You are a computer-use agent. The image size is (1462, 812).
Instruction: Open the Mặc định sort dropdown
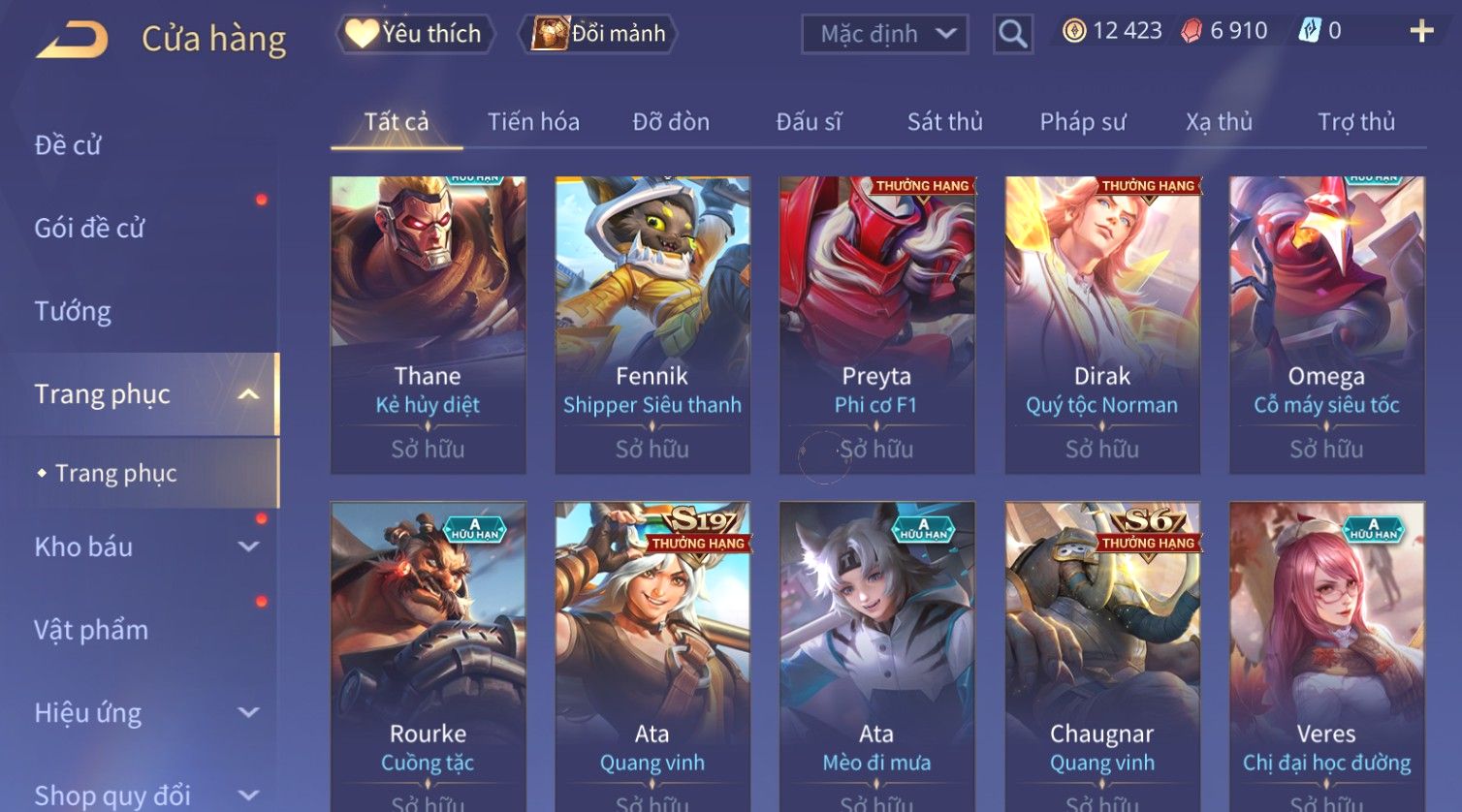click(885, 34)
